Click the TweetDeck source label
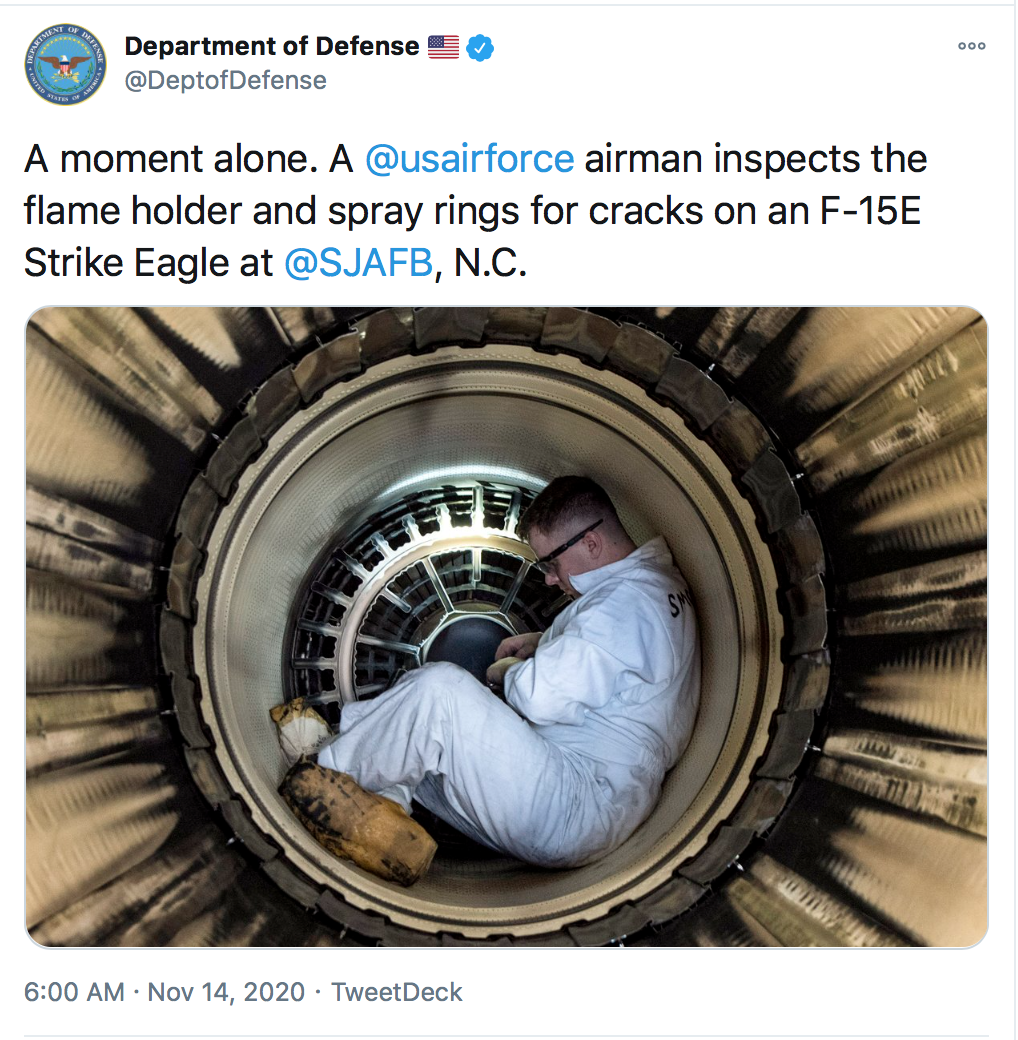This screenshot has height=1040, width=1018. [x=397, y=992]
